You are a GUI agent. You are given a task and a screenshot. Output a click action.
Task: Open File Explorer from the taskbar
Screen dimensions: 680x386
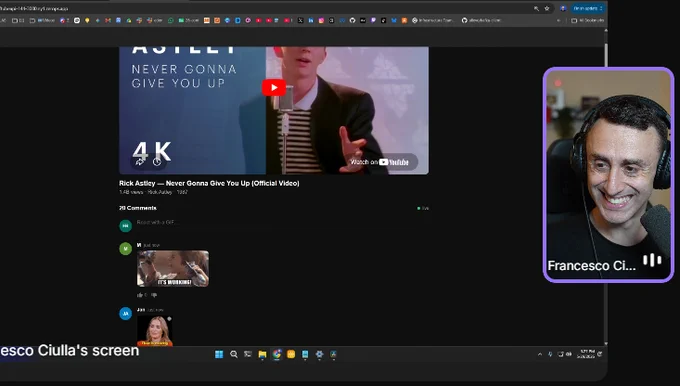(262, 354)
